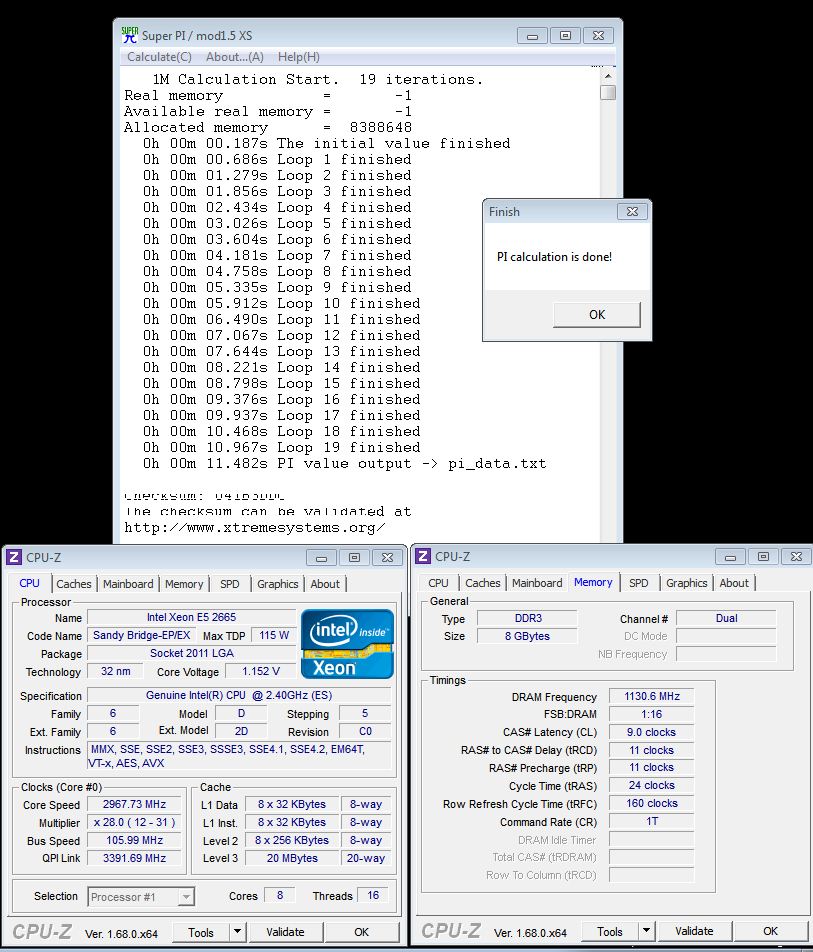Click OK in the Finish dialog
Viewport: 813px width, 952px height.
(x=597, y=314)
